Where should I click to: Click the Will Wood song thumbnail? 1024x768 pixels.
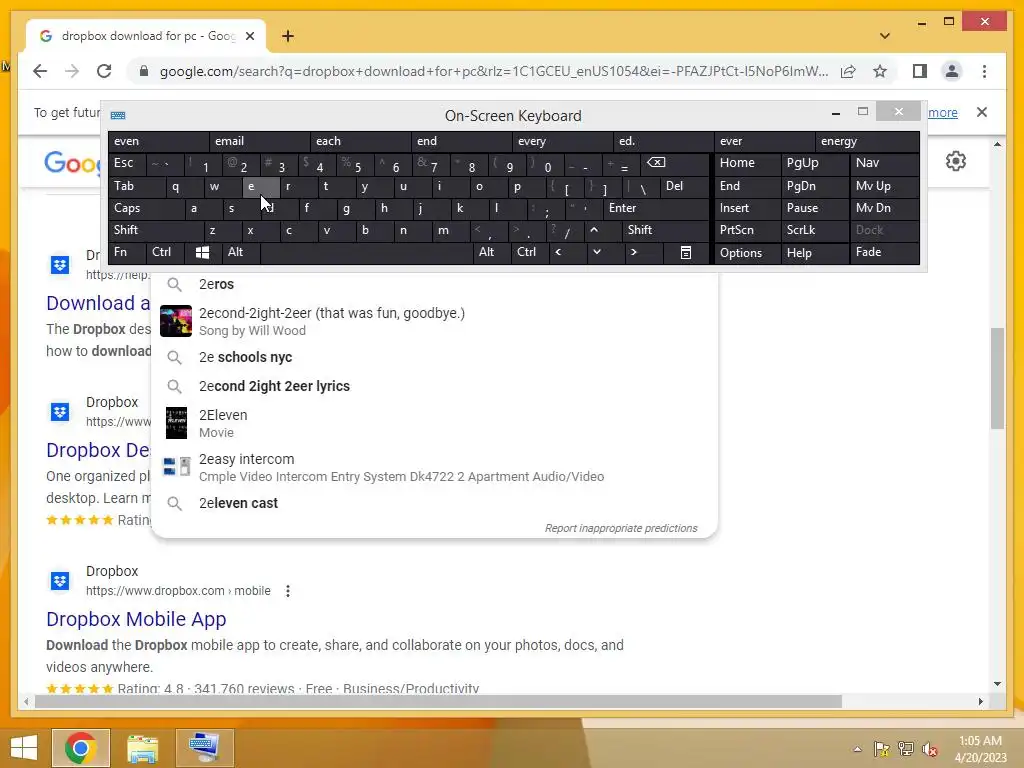(x=176, y=321)
